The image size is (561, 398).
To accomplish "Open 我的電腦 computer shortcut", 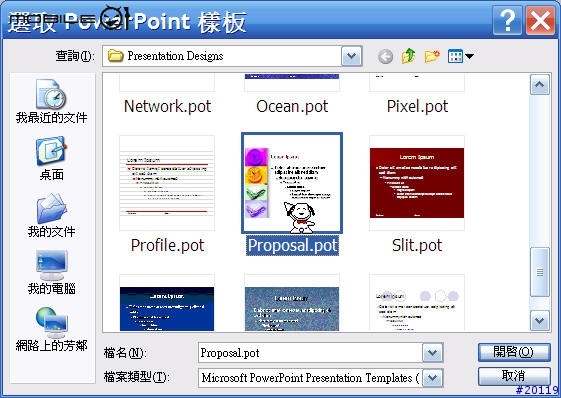I will point(51,273).
